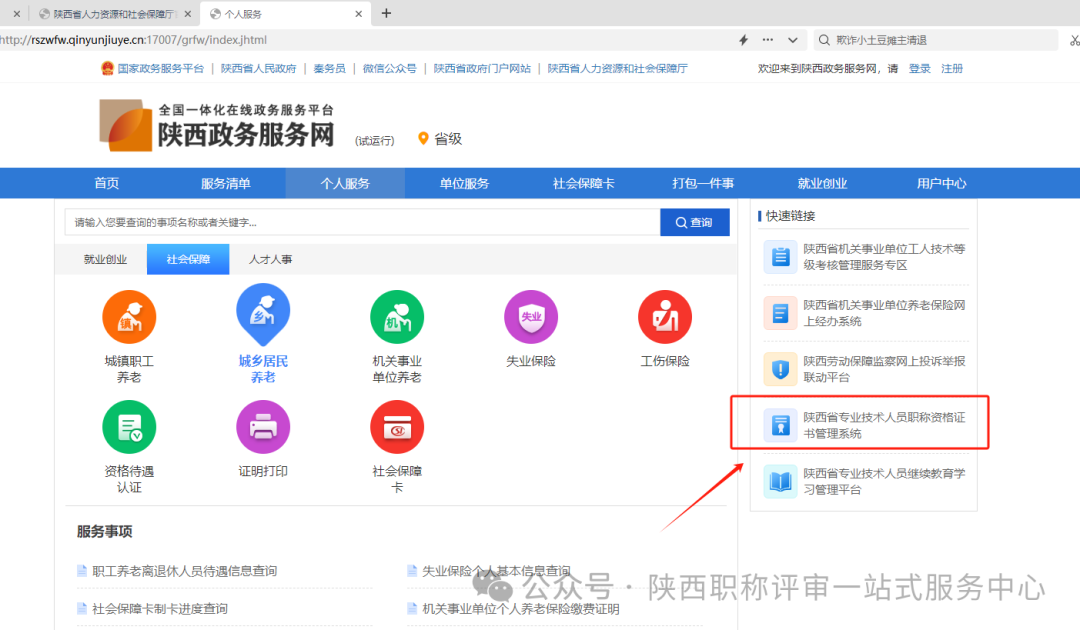
Task: Click the 查询 search button
Action: click(x=694, y=222)
